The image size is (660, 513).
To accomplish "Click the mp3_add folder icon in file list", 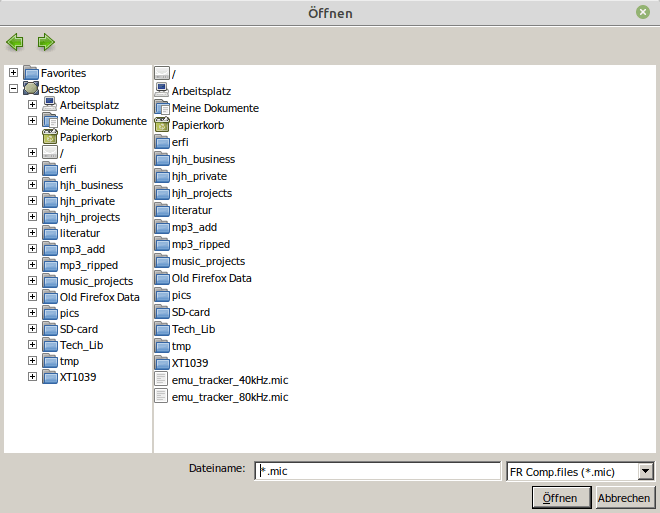I will tap(162, 227).
